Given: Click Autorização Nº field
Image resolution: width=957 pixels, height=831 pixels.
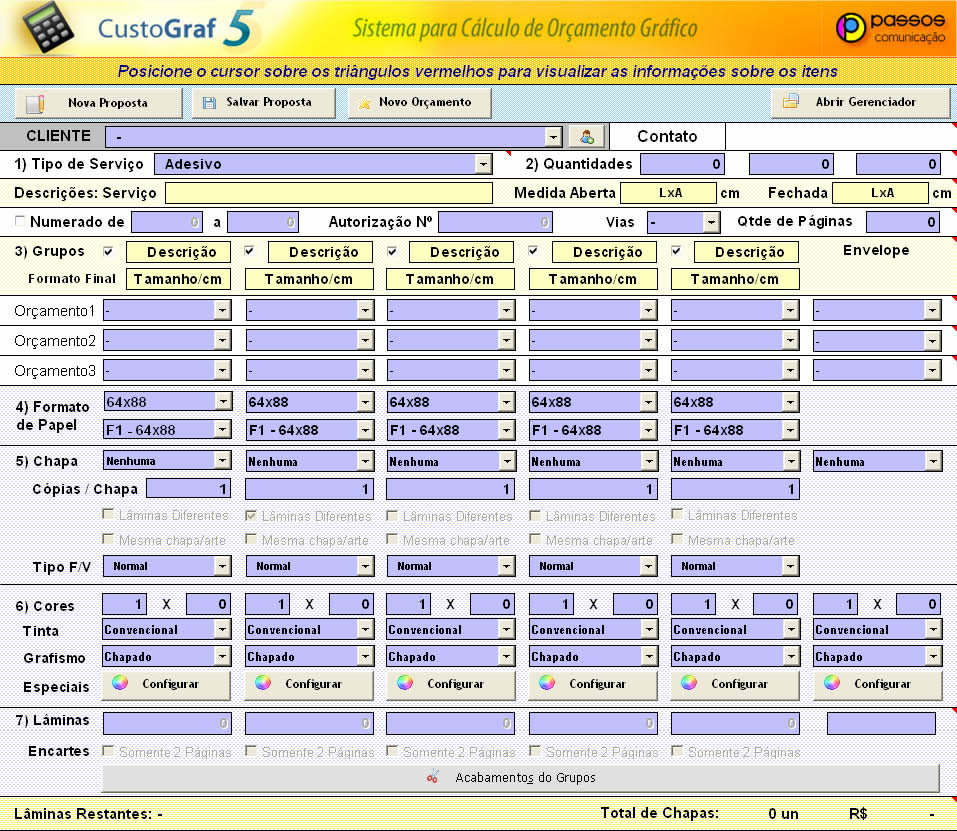Looking at the screenshot, I should click(495, 222).
